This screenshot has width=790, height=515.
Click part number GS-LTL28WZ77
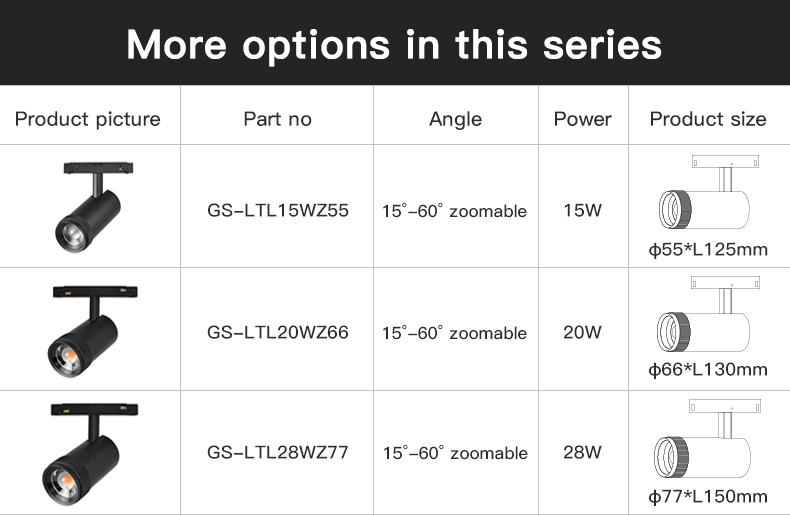pyautogui.click(x=278, y=452)
